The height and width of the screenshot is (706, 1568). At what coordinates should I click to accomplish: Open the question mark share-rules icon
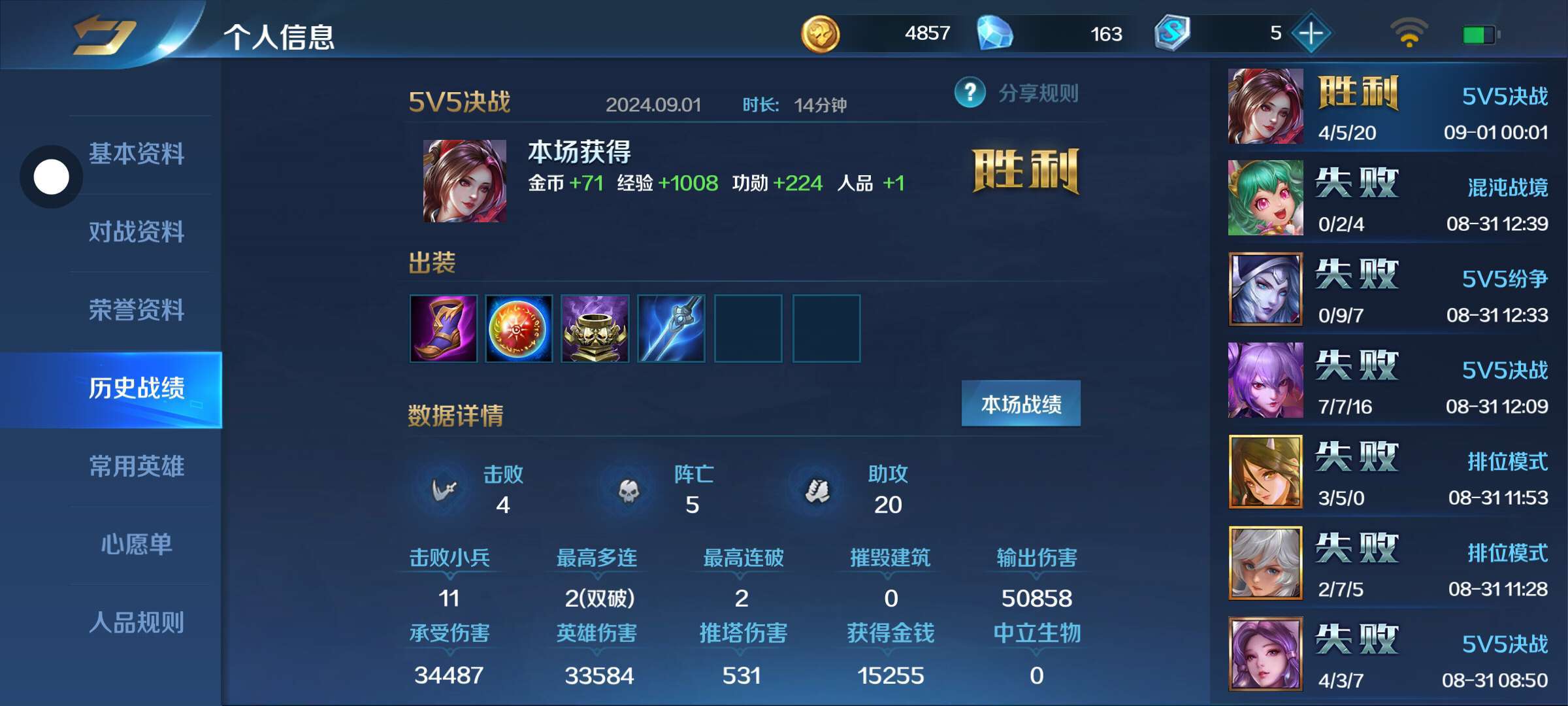pos(970,93)
